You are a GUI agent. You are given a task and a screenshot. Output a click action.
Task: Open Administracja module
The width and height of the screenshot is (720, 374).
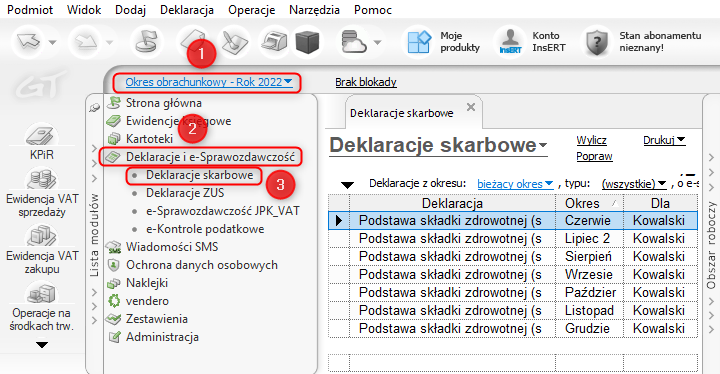click(x=153, y=337)
